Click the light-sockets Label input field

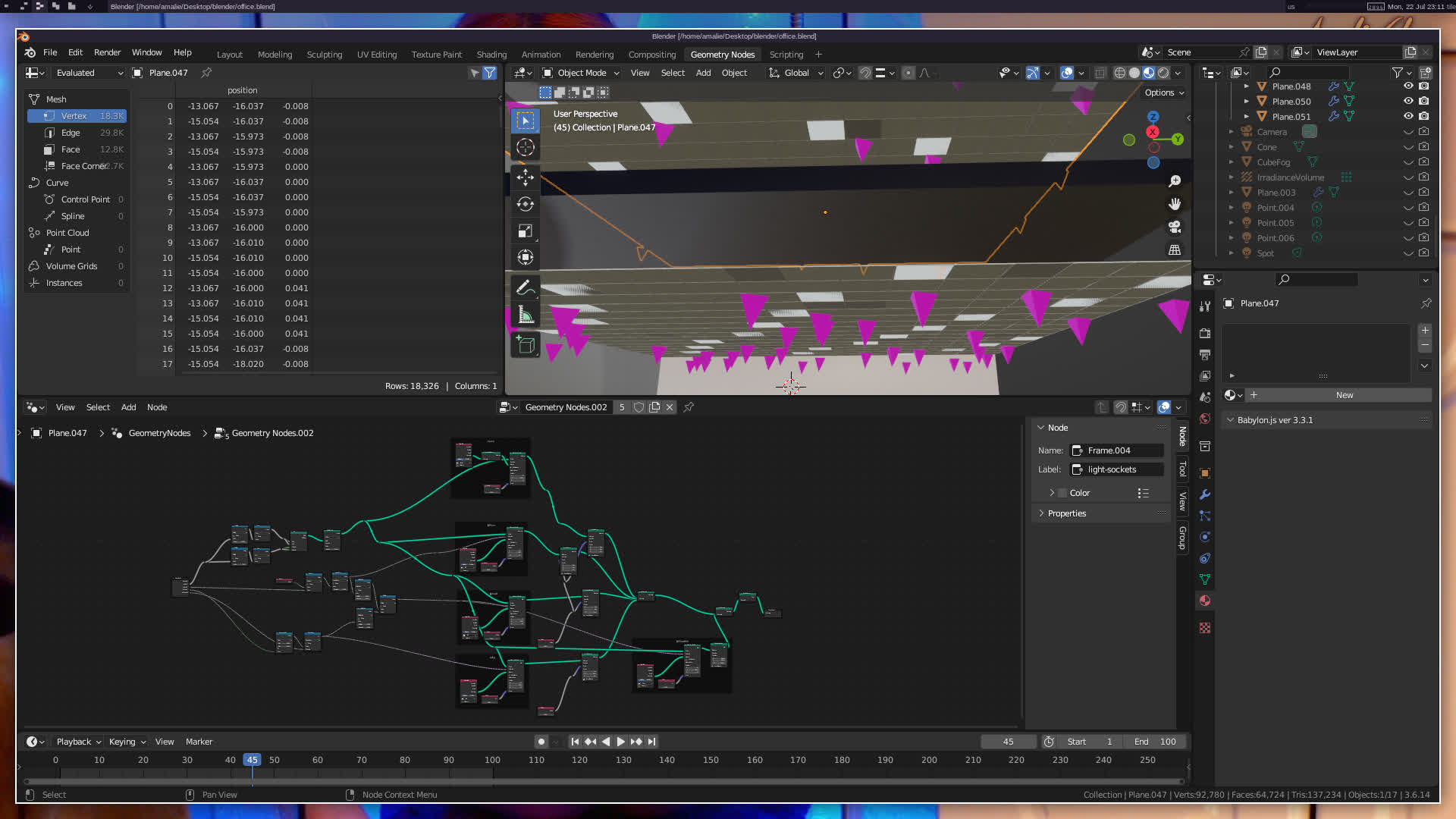[x=1116, y=469]
